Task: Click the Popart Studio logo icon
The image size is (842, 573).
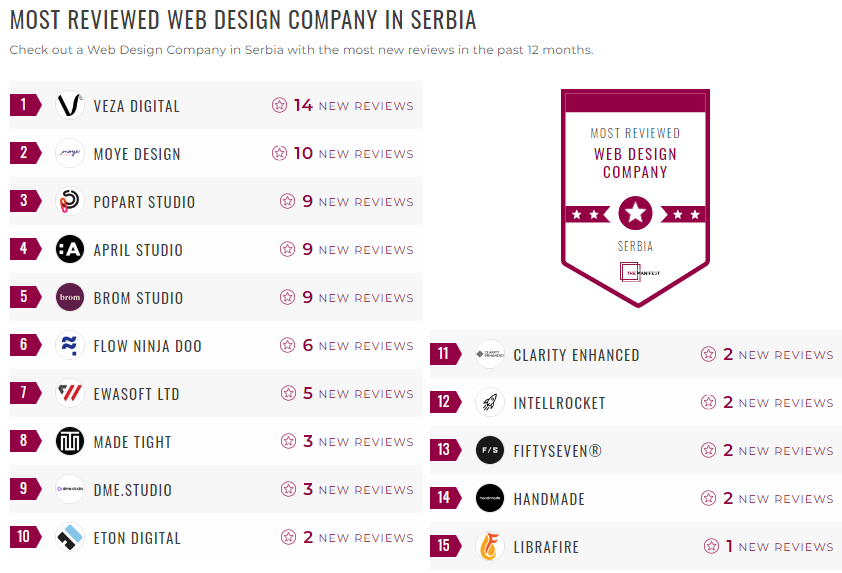Action: click(70, 202)
